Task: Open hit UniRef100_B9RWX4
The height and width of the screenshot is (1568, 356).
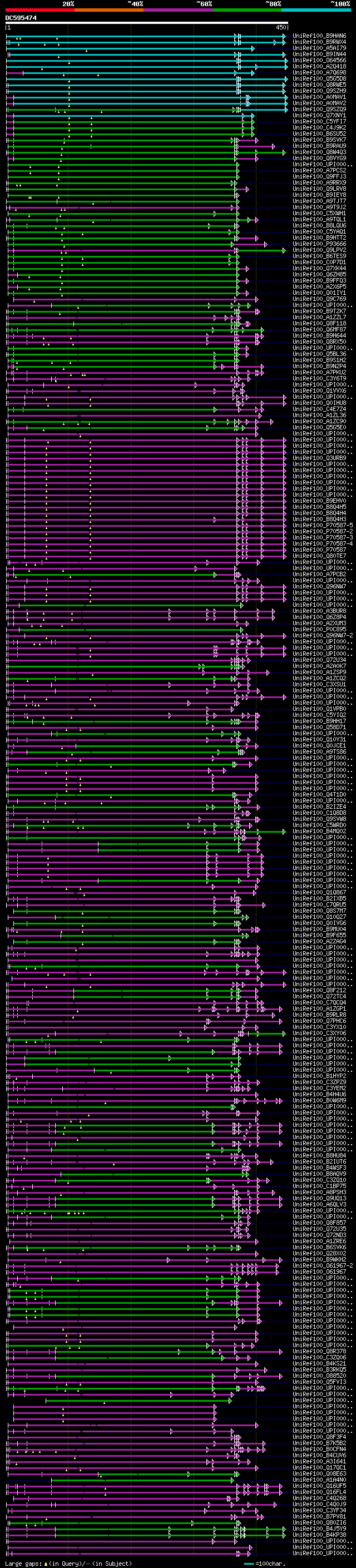Action: click(x=319, y=42)
